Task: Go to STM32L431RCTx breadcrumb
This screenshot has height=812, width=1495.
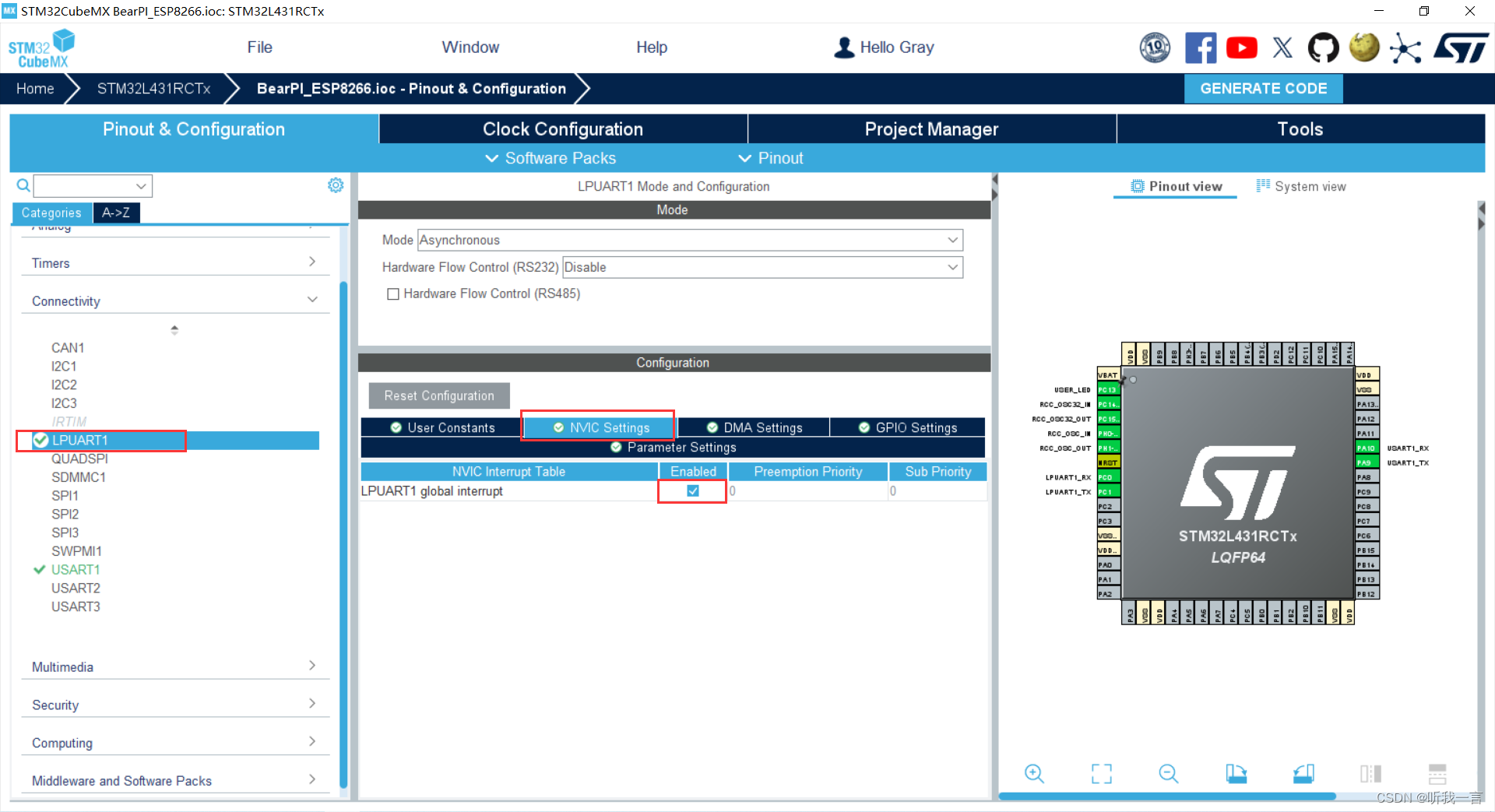Action: (153, 89)
